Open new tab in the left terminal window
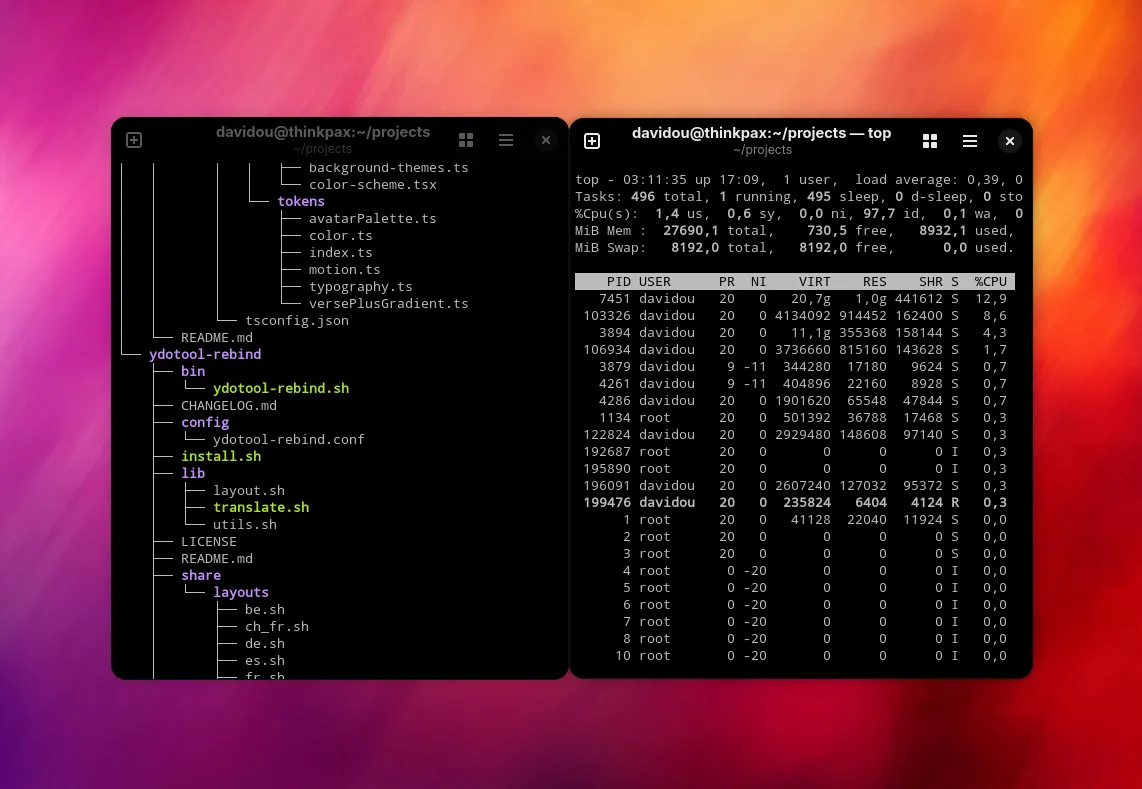 click(x=134, y=140)
